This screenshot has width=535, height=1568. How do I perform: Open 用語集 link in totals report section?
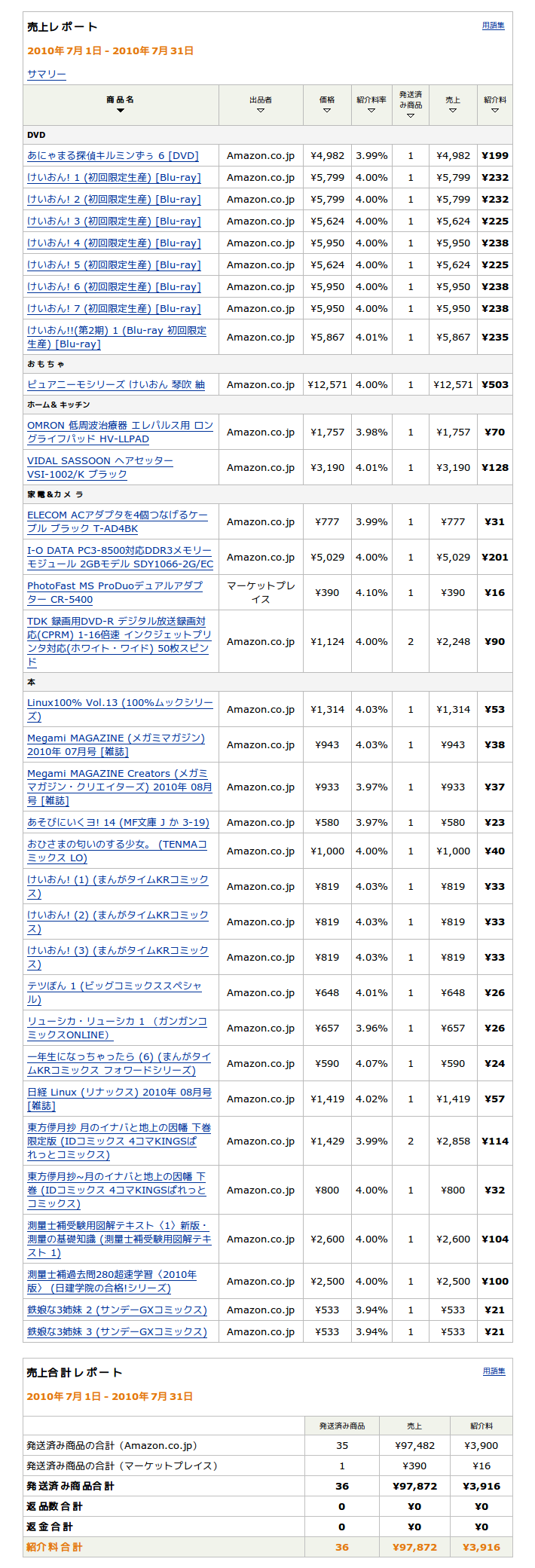pos(494,1371)
